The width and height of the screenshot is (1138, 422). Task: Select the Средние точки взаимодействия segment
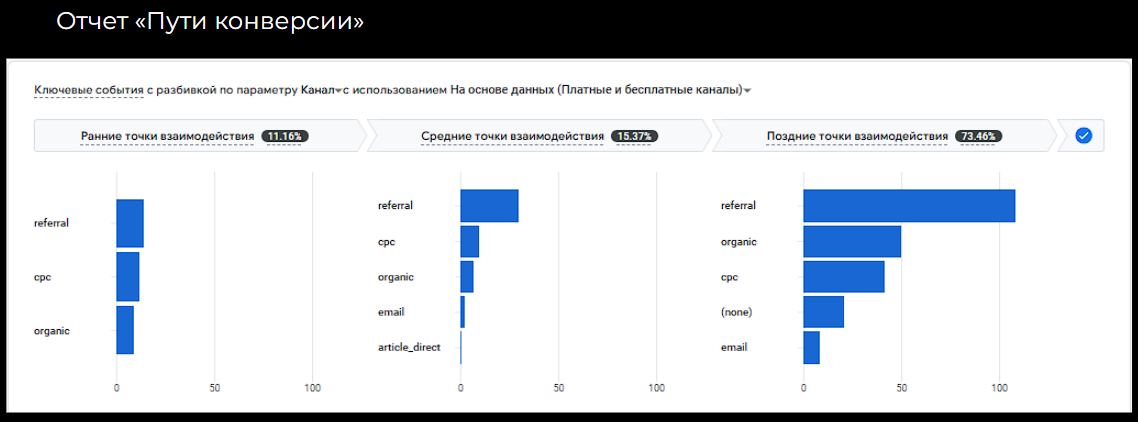point(541,136)
